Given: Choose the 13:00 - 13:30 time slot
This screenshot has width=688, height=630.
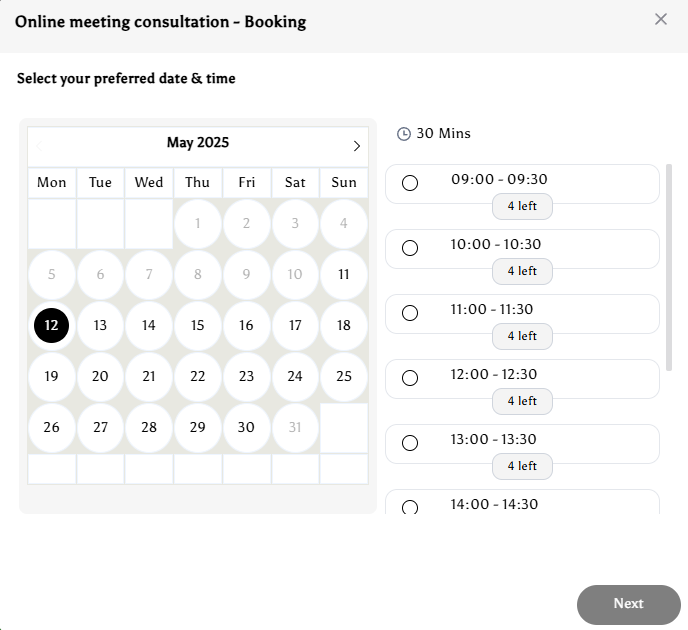Looking at the screenshot, I should pyautogui.click(x=410, y=443).
